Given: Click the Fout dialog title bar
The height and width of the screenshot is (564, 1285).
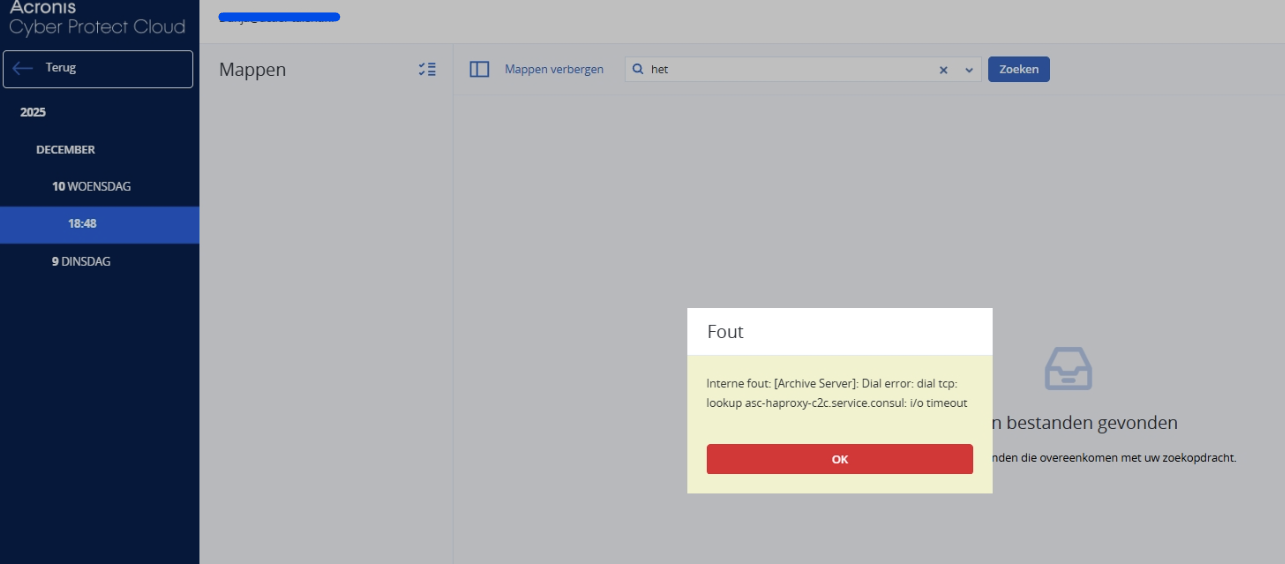Looking at the screenshot, I should point(839,332).
